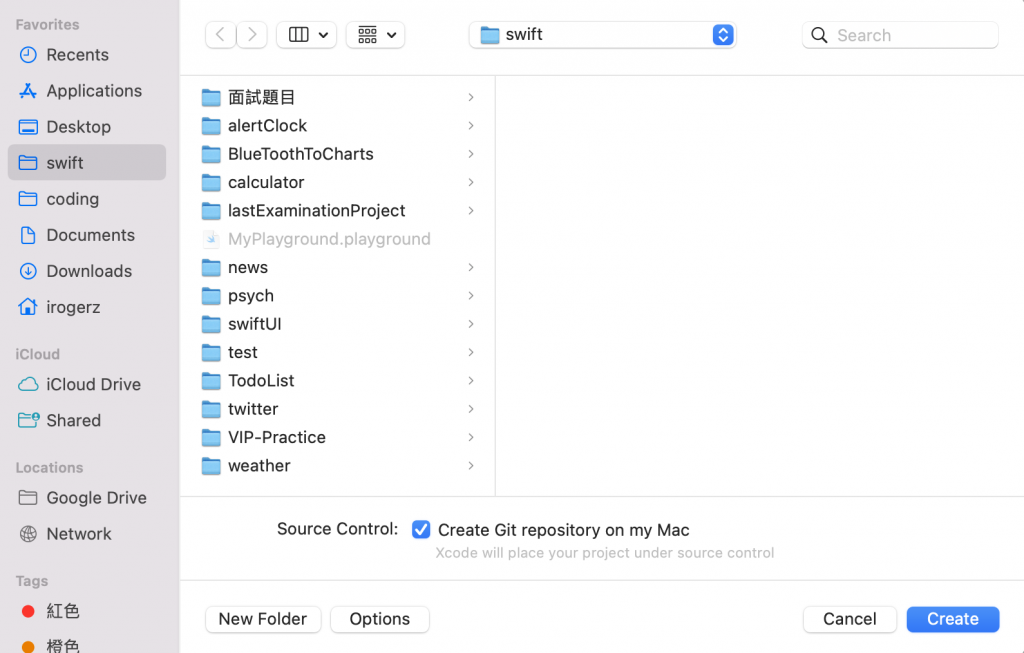Go back with the left chevron button
Viewport: 1024px width, 653px height.
[x=221, y=35]
